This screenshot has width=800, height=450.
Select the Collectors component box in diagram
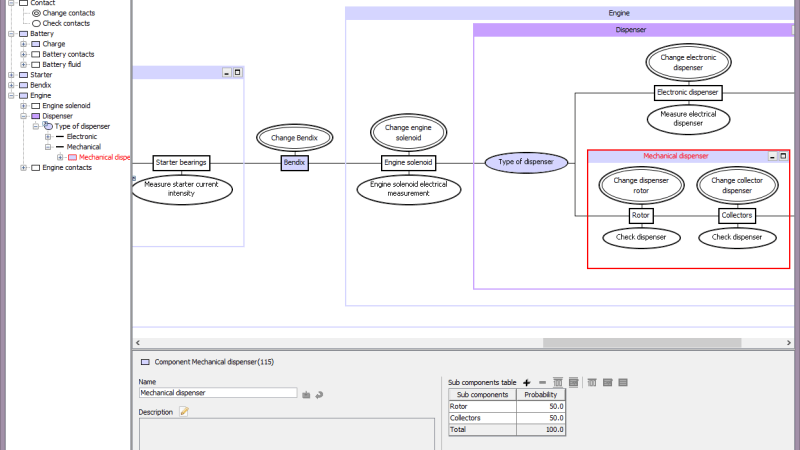(737, 215)
